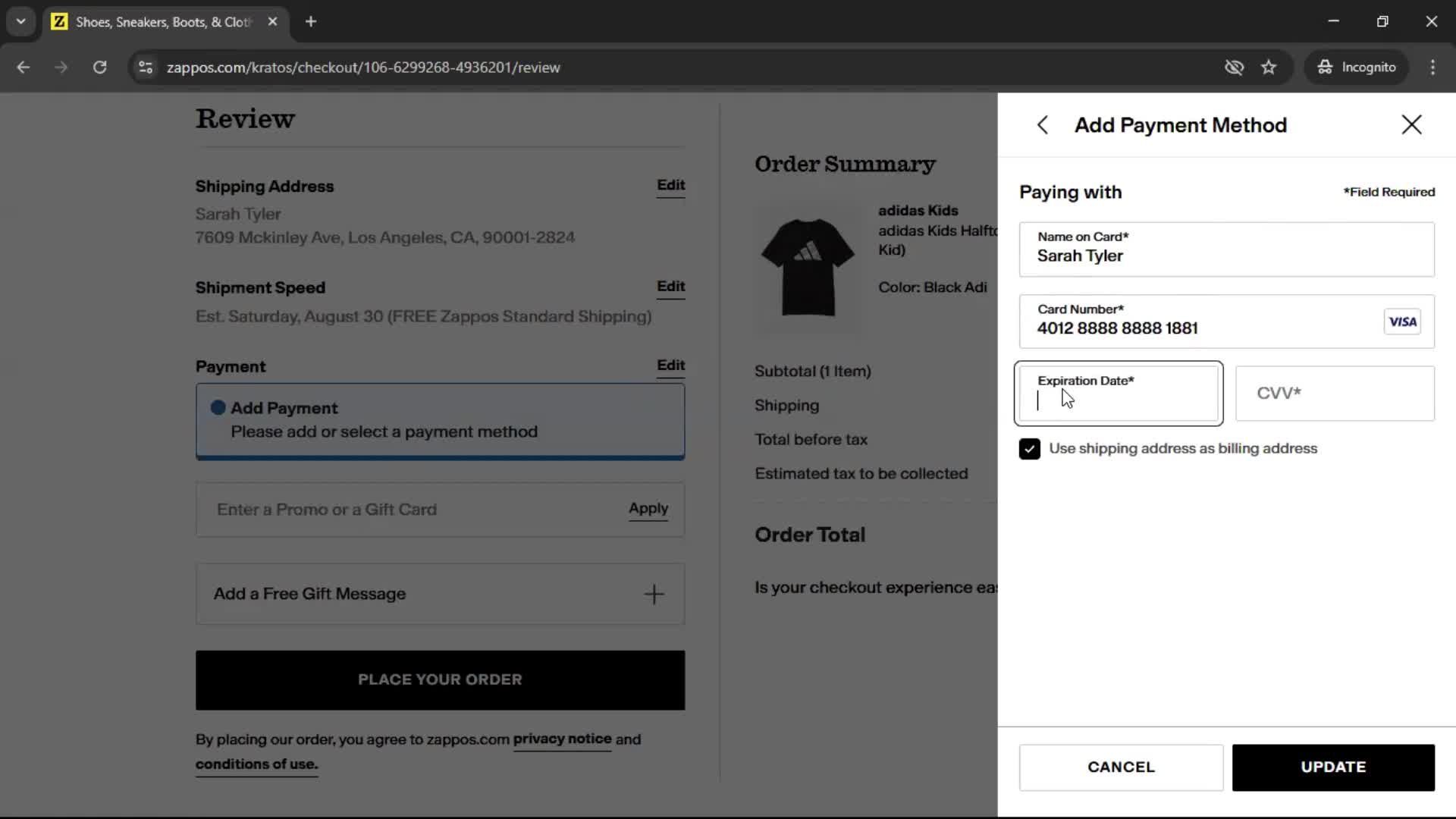
Task: Close the Add Payment Method panel
Action: (1411, 125)
